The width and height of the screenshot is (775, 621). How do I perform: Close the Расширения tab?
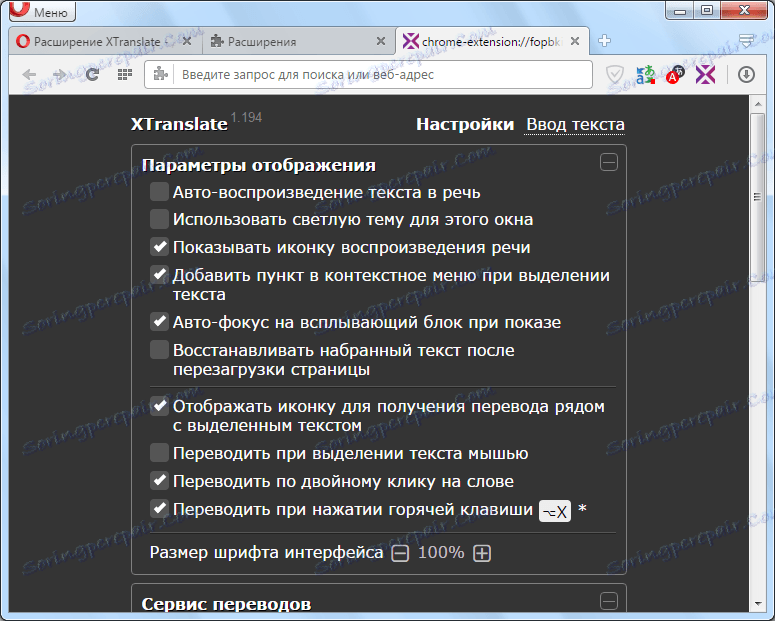381,42
